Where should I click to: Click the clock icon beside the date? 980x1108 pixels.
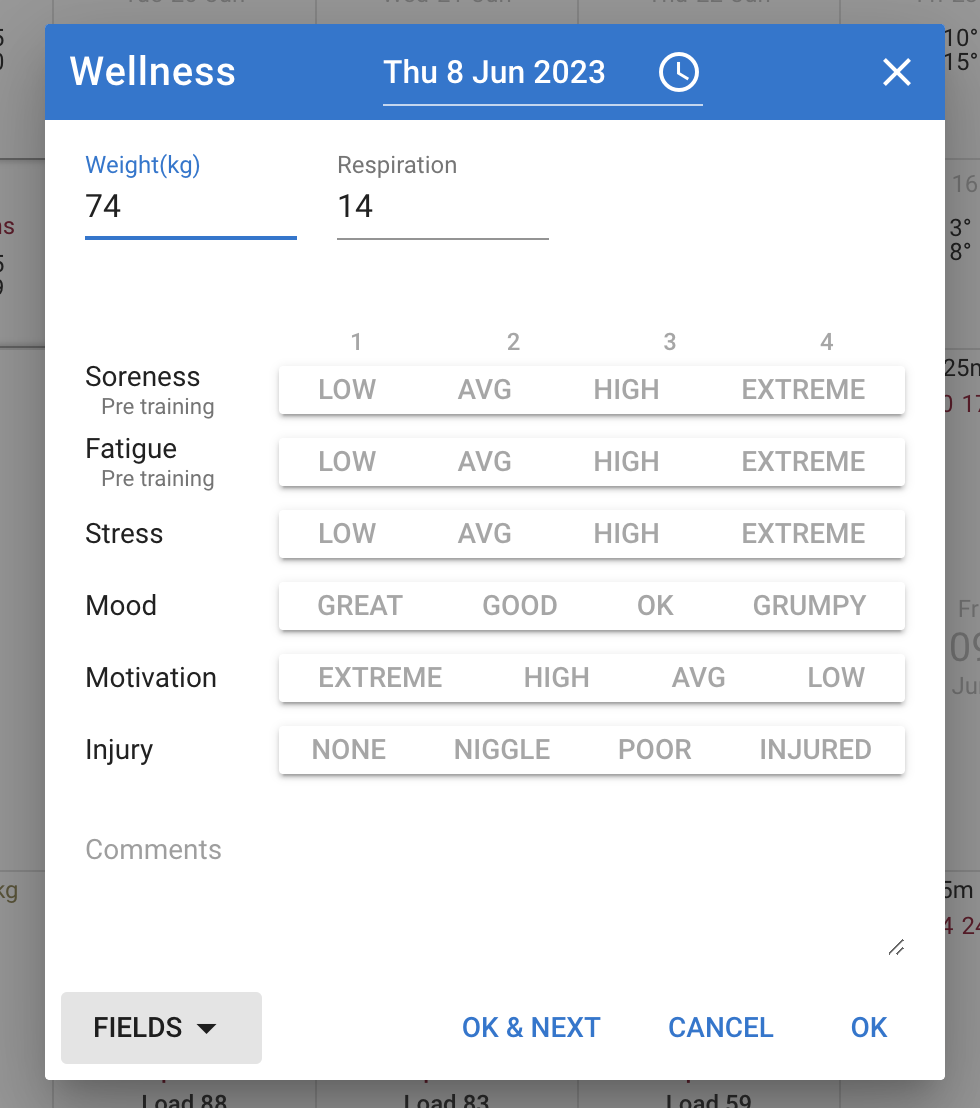(x=678, y=72)
